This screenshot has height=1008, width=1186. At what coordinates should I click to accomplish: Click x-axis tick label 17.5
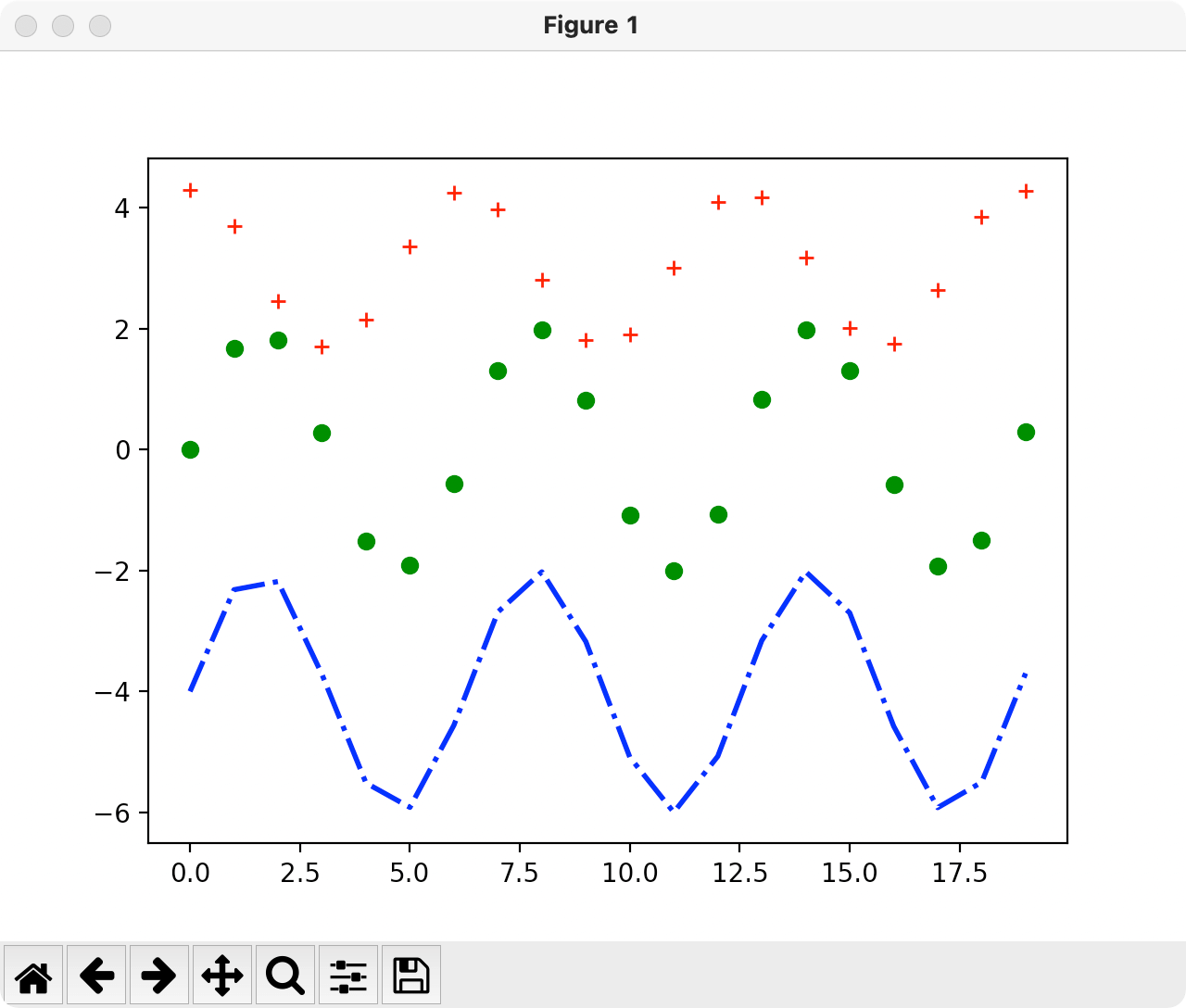tap(958, 874)
